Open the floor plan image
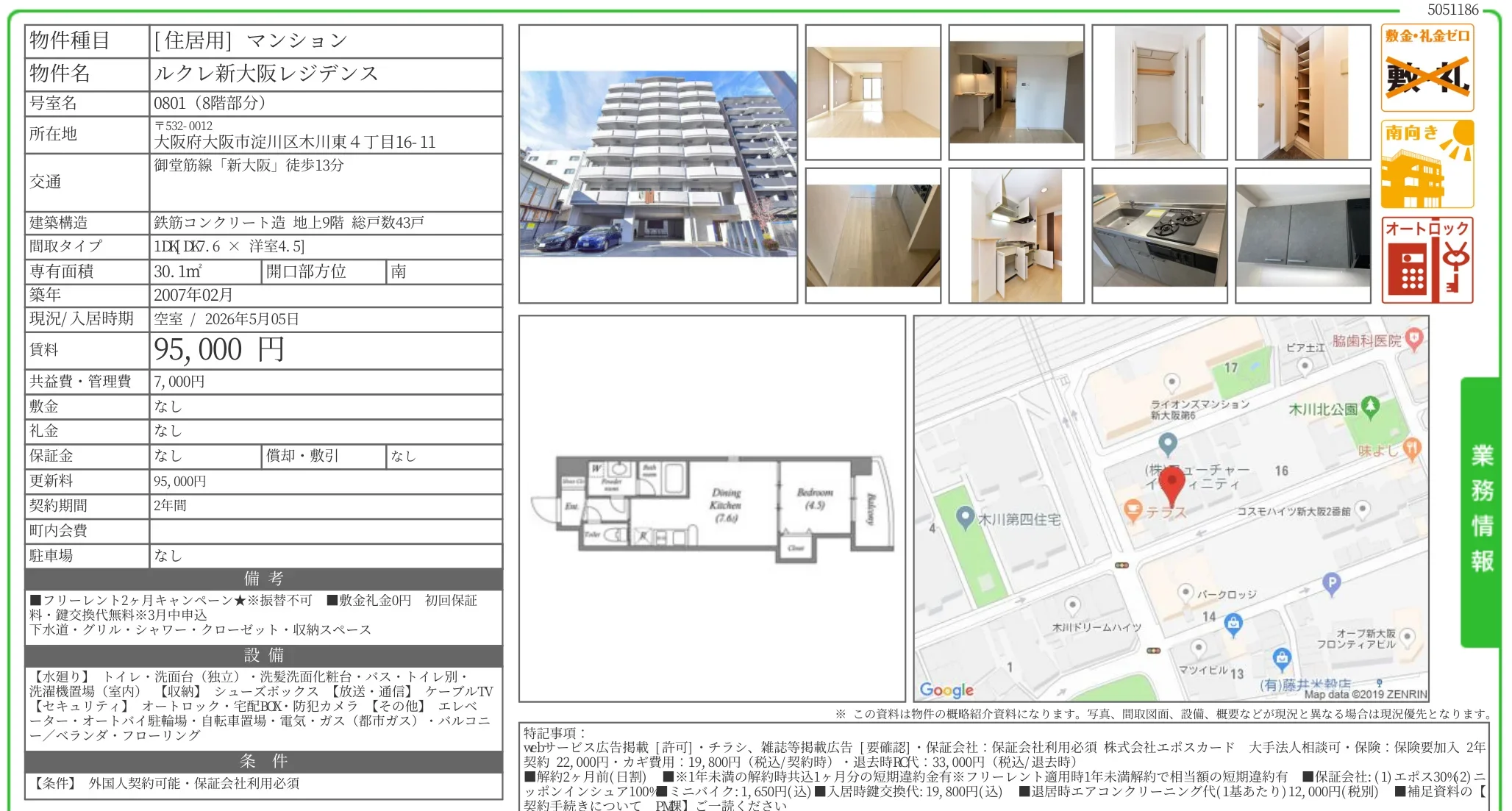1512x811 pixels. [x=712, y=507]
